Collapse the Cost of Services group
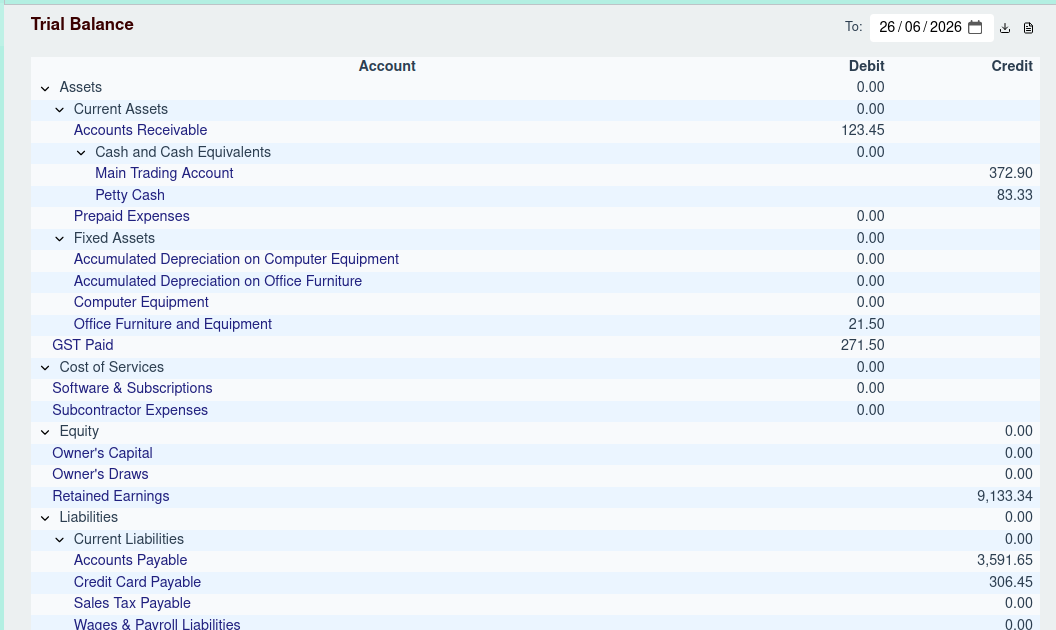This screenshot has height=630, width=1056. (45, 368)
